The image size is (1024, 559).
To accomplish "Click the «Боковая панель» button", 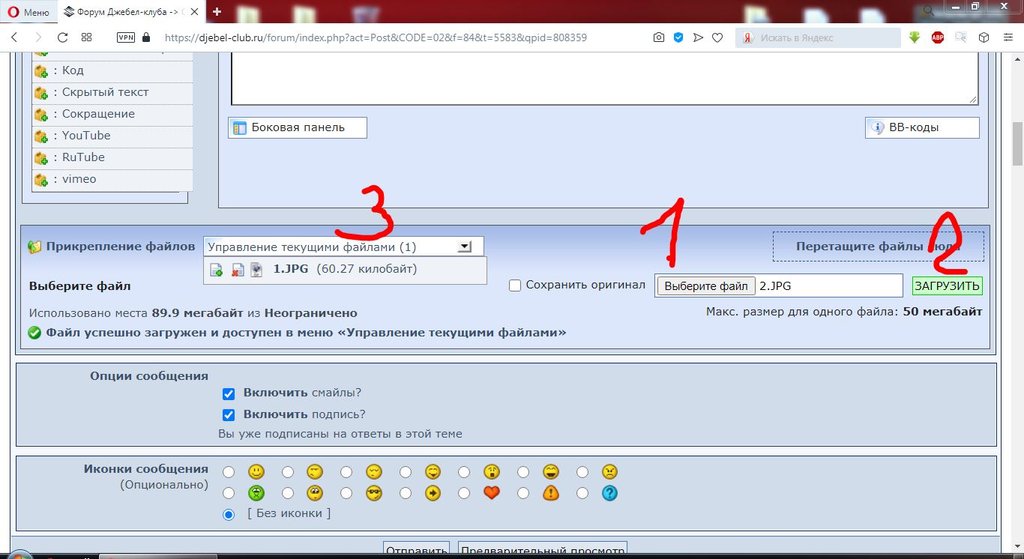I will point(298,127).
